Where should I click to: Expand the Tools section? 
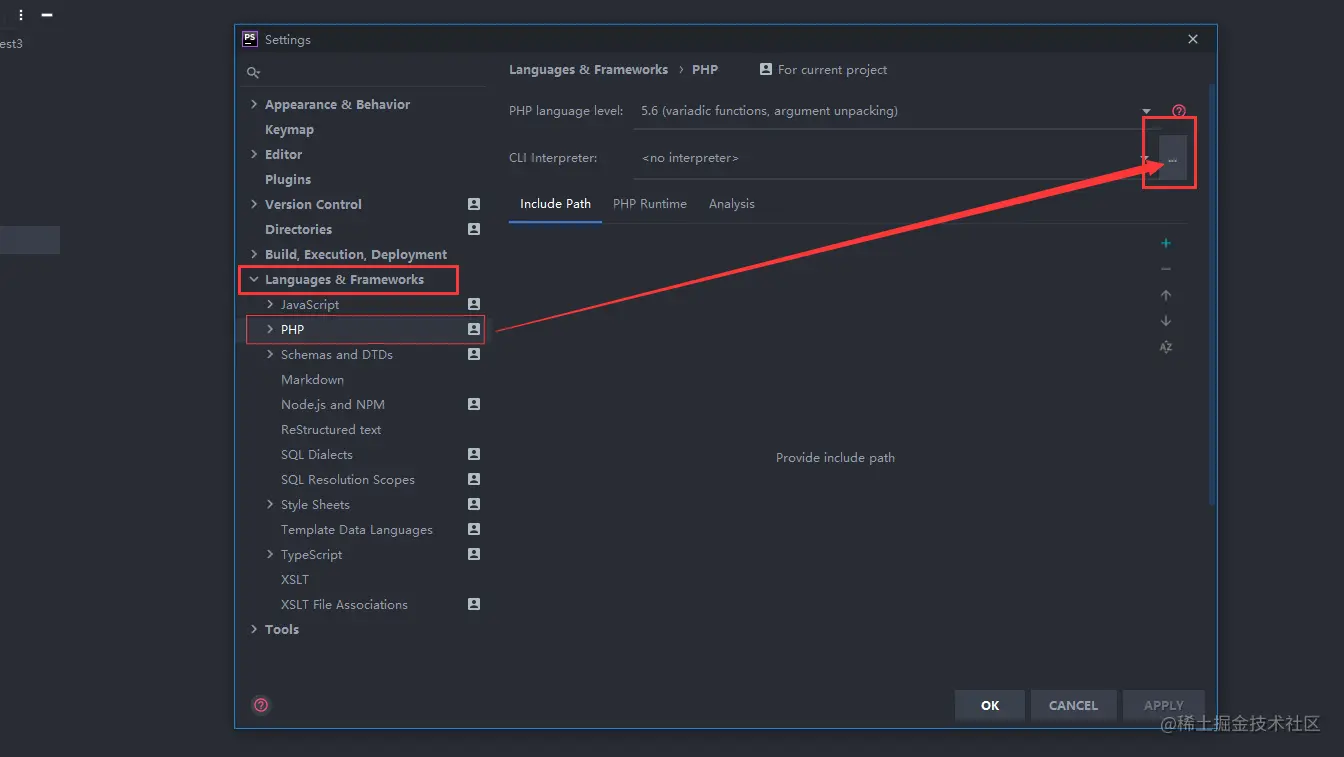tap(254, 629)
